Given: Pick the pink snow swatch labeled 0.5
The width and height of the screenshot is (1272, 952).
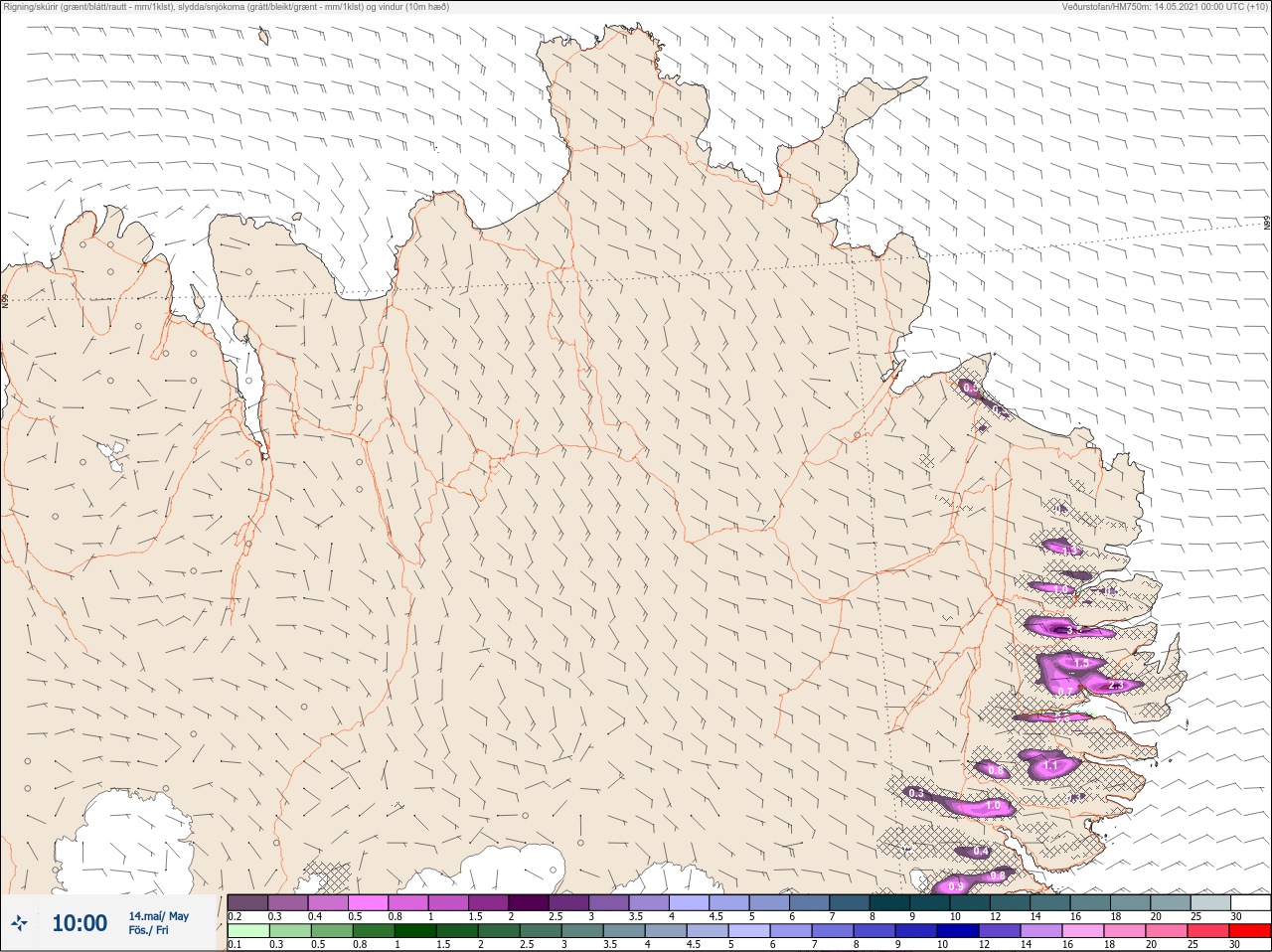Looking at the screenshot, I should [368, 902].
